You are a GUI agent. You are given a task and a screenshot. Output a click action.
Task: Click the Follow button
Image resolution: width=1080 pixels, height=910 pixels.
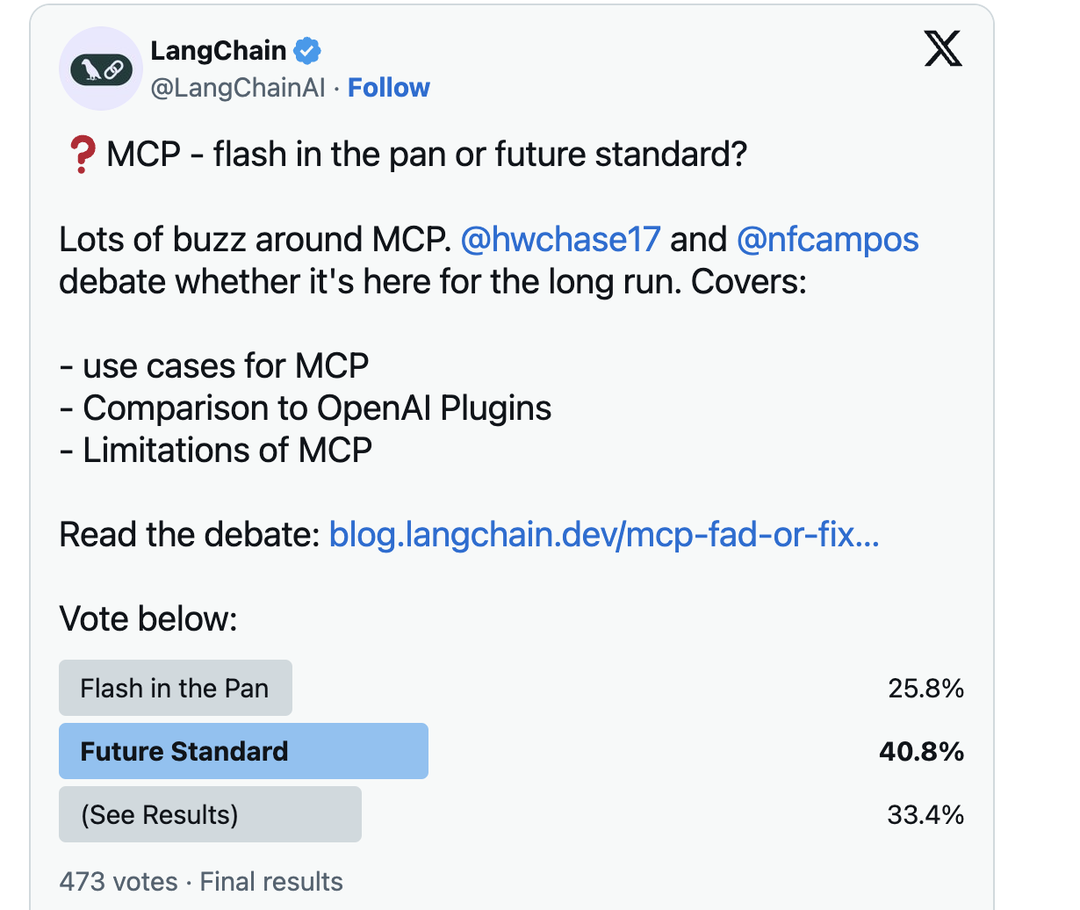[x=389, y=88]
